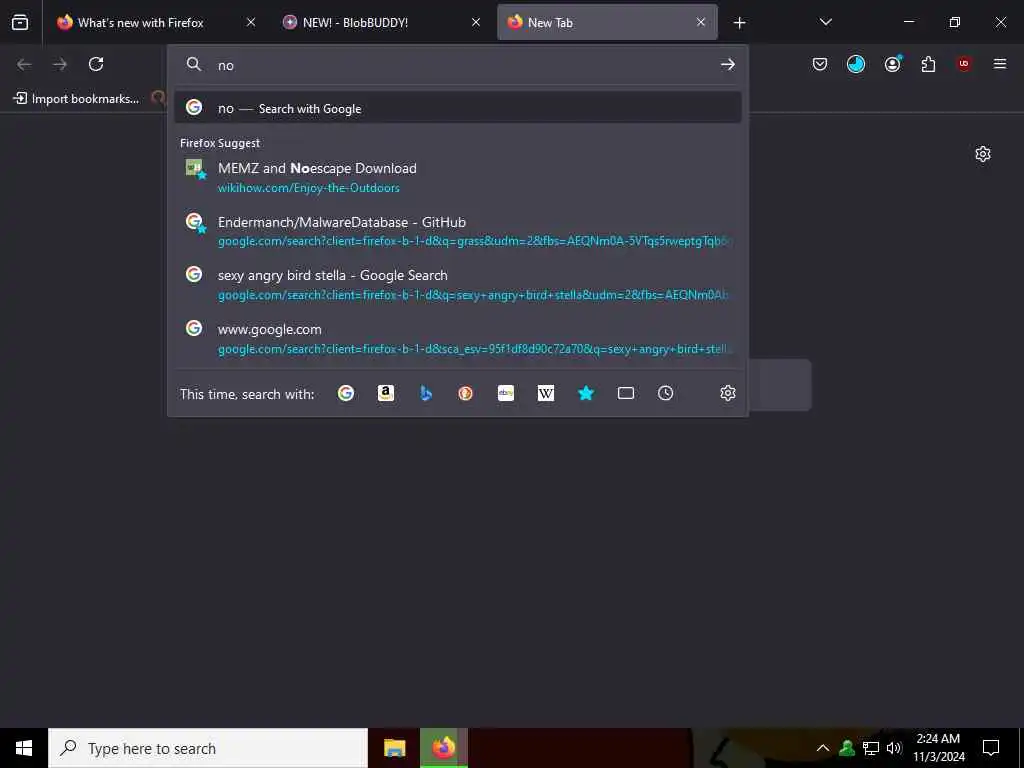
Task: Click the Firefox taskbar icon
Action: (443, 748)
